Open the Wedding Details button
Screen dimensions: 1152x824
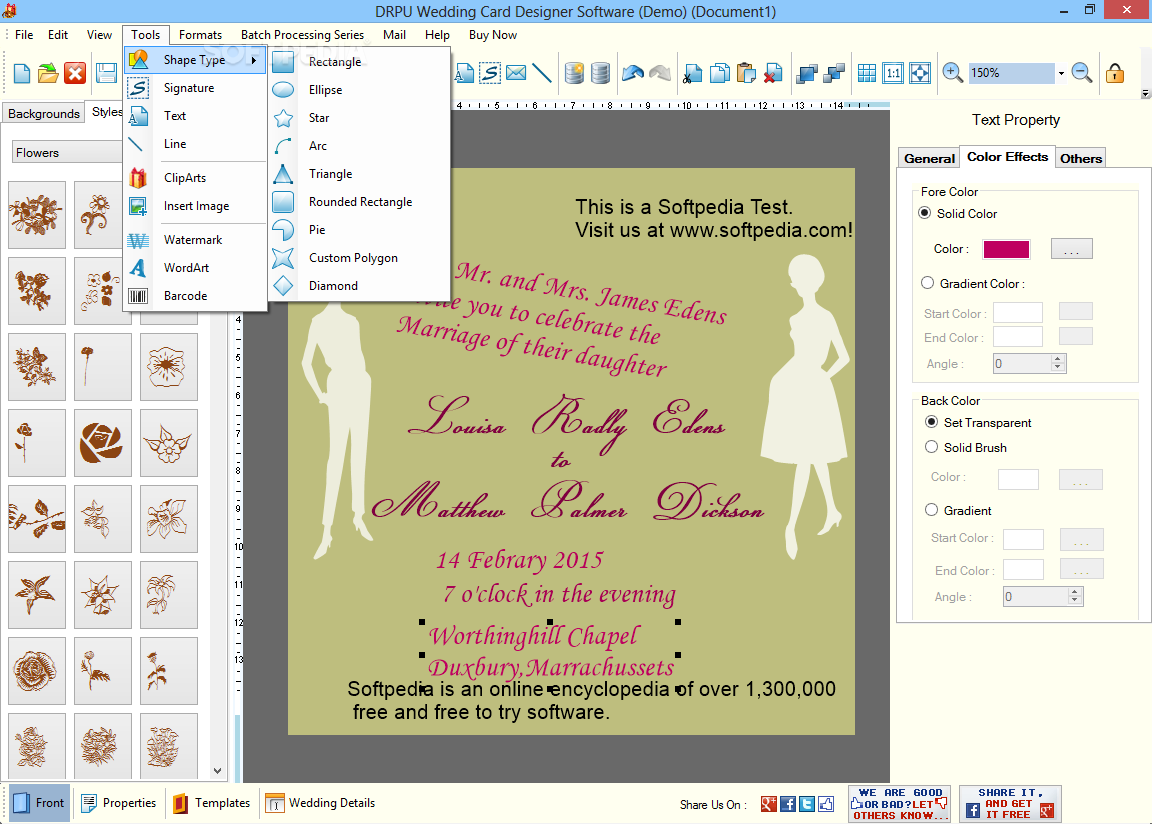[320, 803]
